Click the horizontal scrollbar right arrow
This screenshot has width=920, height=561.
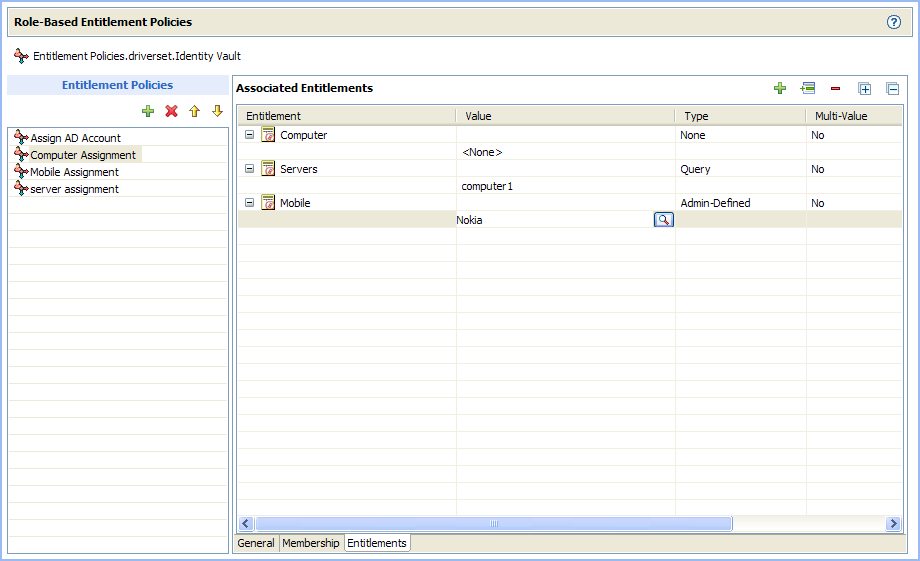click(x=893, y=524)
